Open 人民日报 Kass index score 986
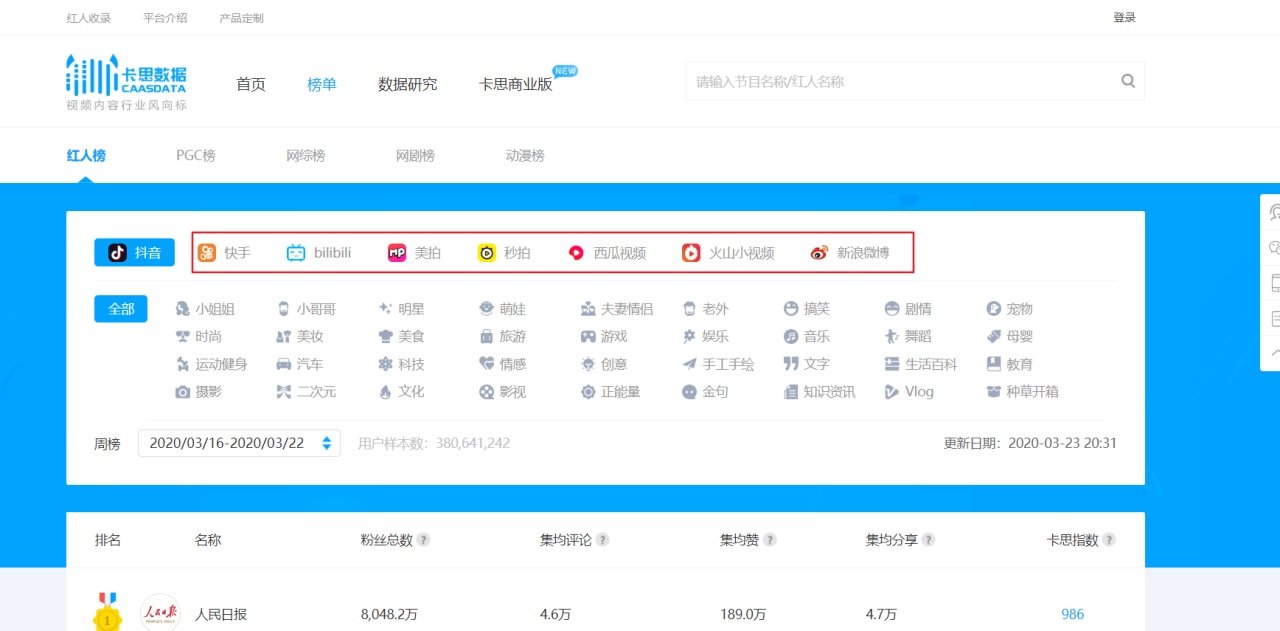Image resolution: width=1280 pixels, height=631 pixels. click(x=1072, y=614)
